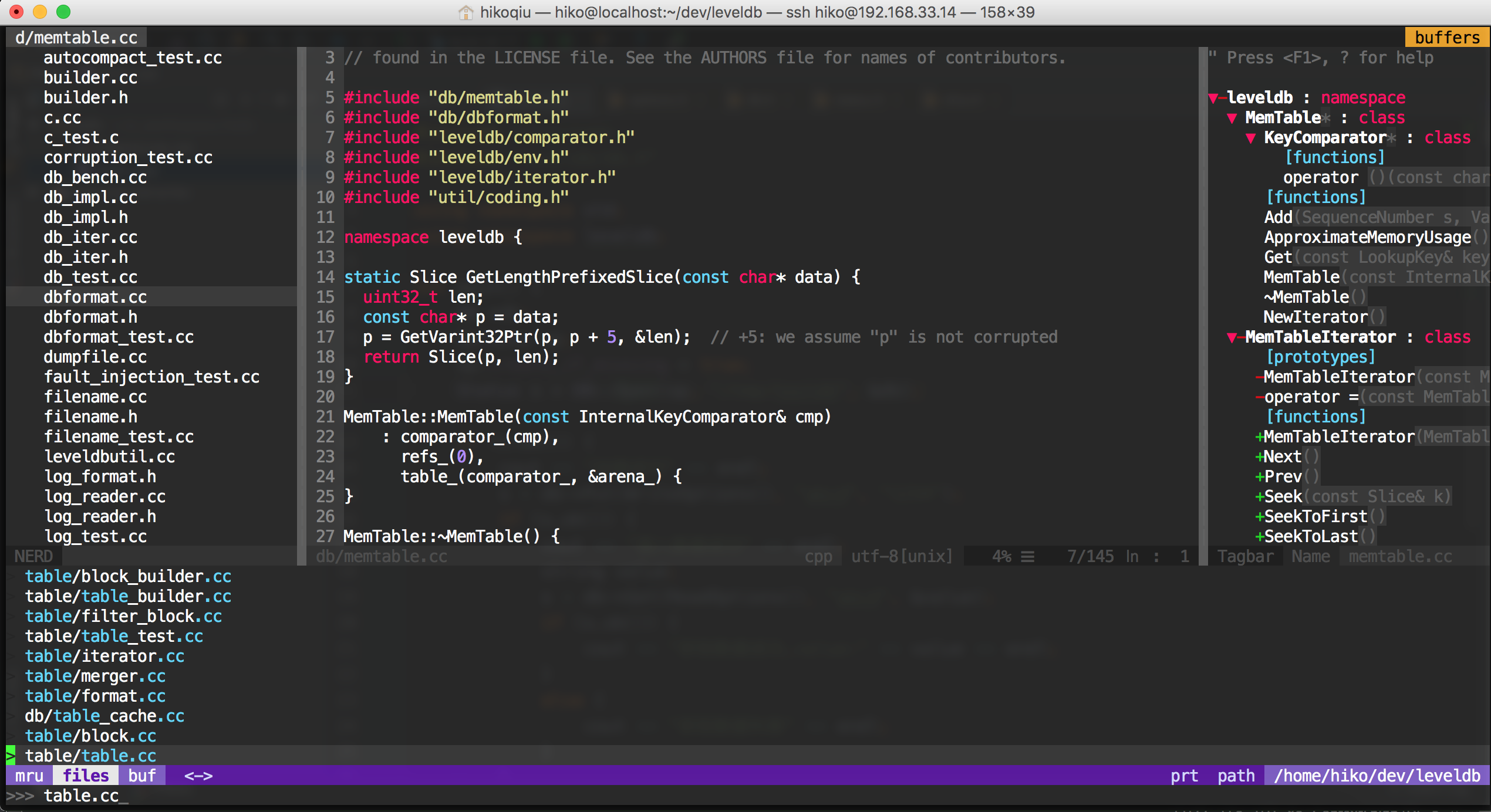1491x812 pixels.
Task: Click the plus icon before SeekToFirst
Action: tap(1259, 517)
